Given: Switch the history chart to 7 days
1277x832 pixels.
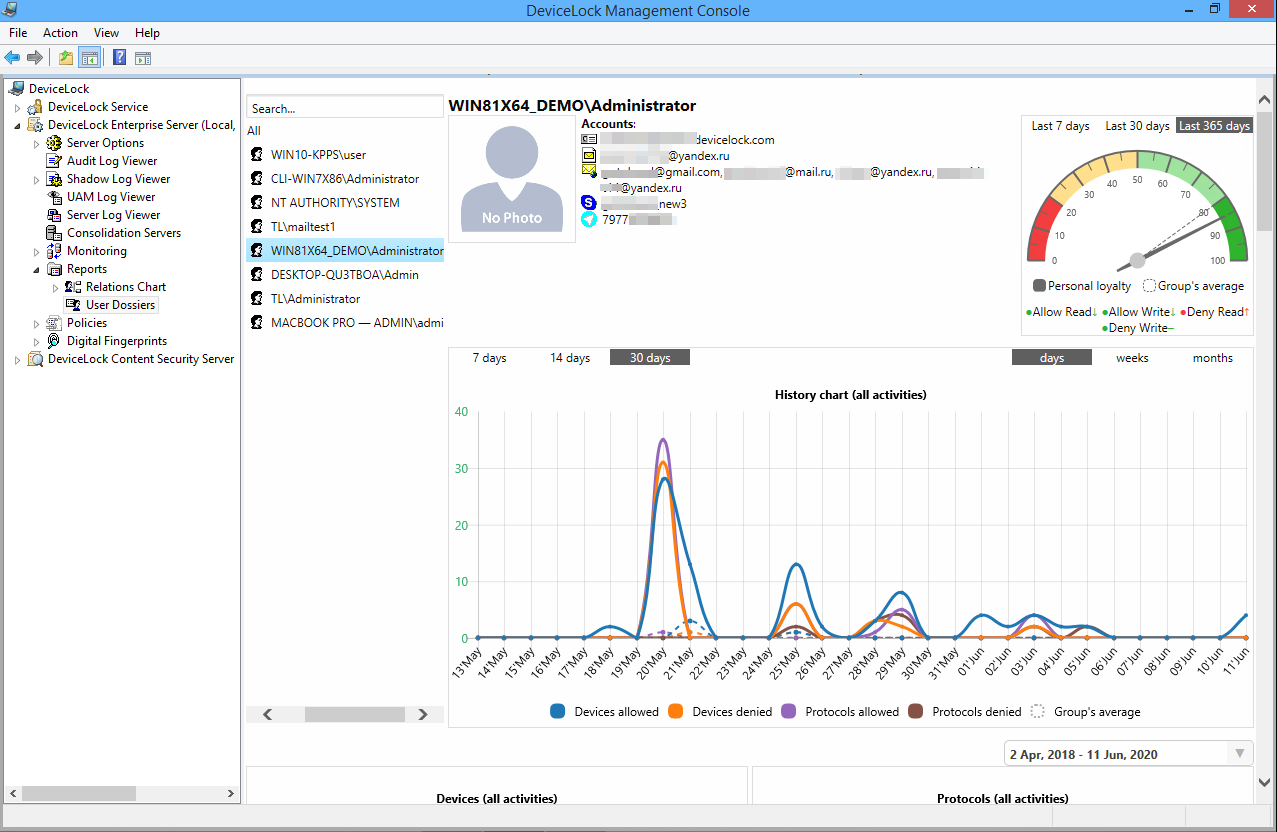Looking at the screenshot, I should pyautogui.click(x=490, y=358).
